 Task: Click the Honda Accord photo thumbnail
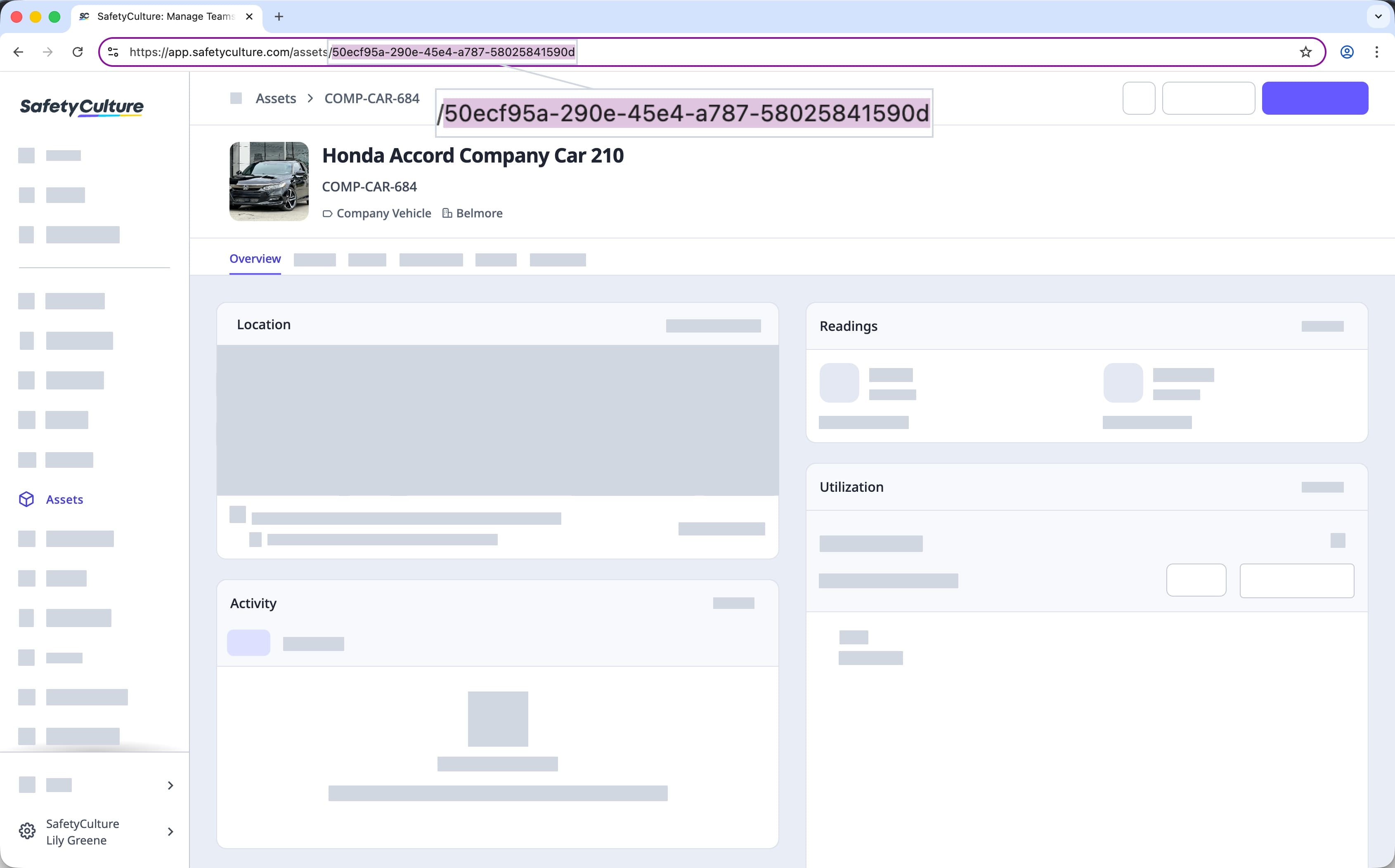pos(268,181)
